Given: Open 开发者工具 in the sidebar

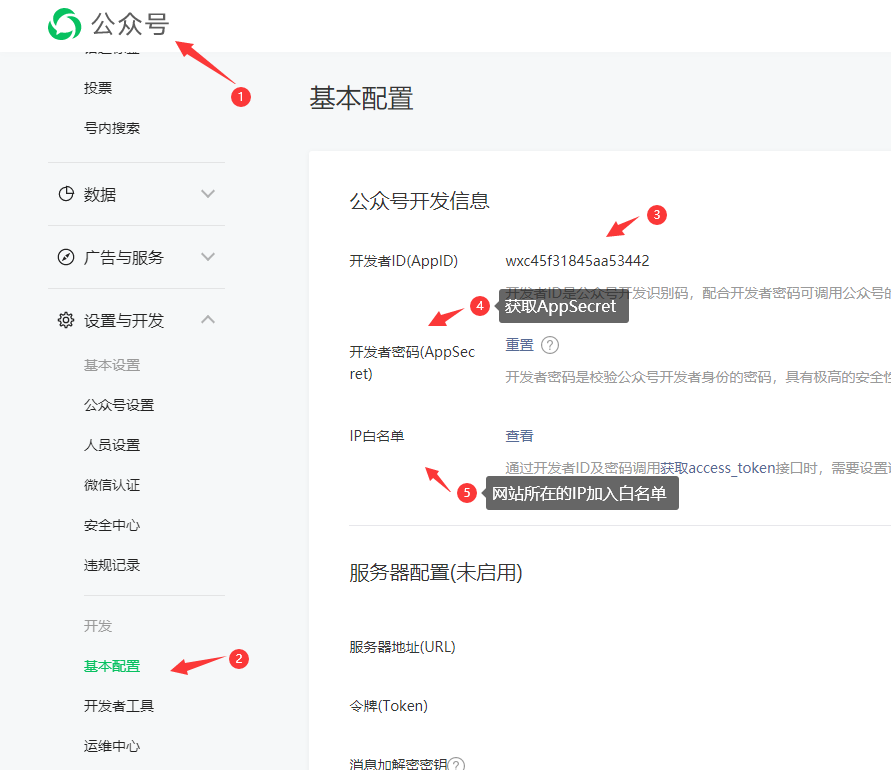Looking at the screenshot, I should point(119,706).
